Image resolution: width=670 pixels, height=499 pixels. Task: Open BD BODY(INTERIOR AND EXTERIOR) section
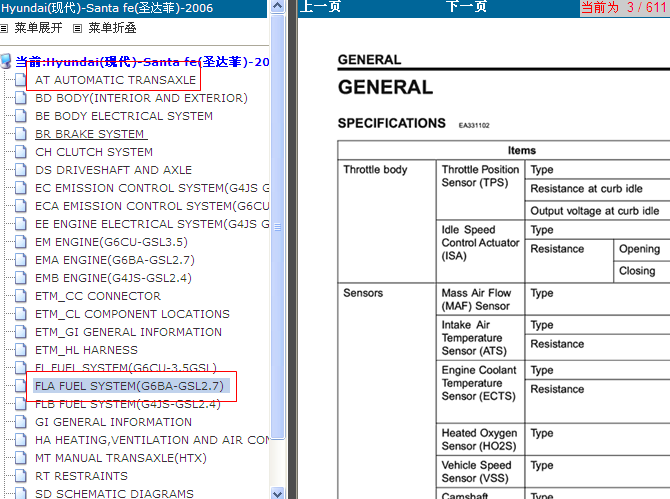(141, 98)
